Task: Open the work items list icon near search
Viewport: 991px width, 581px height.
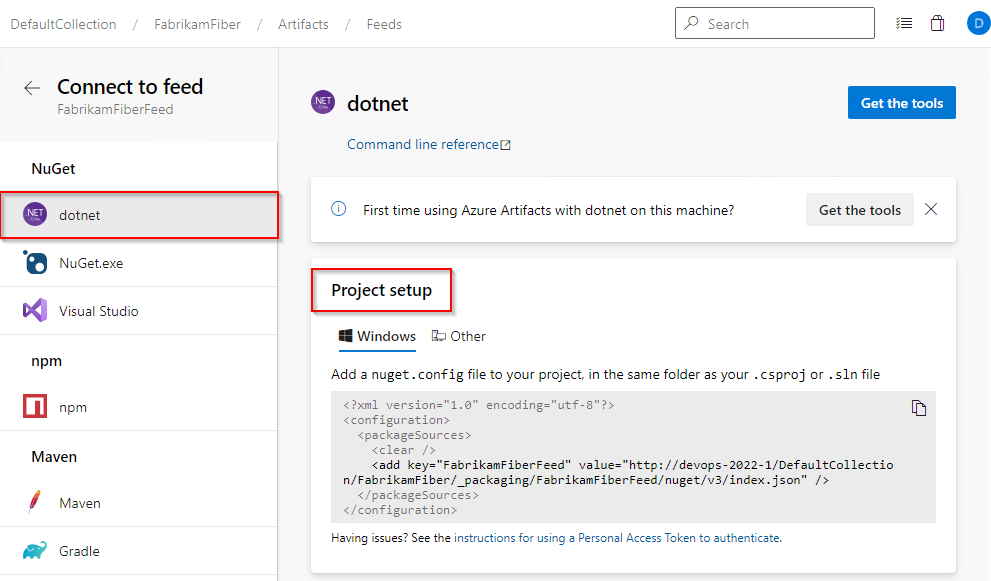Action: pos(904,22)
